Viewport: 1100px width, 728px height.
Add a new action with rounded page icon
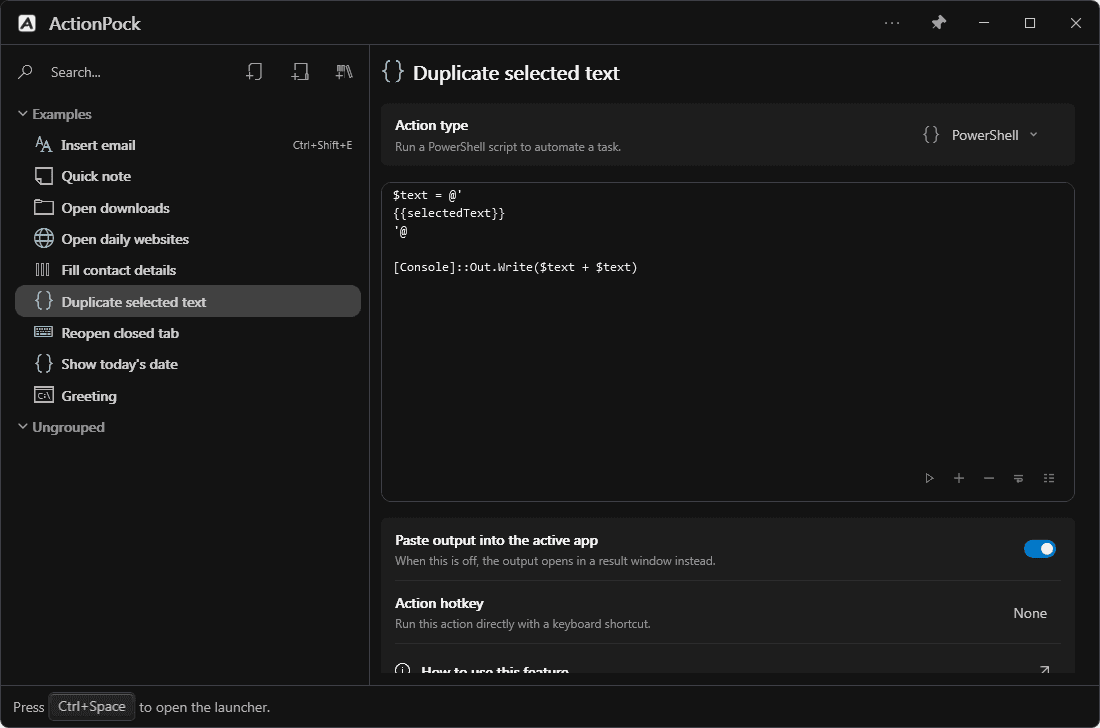254,72
